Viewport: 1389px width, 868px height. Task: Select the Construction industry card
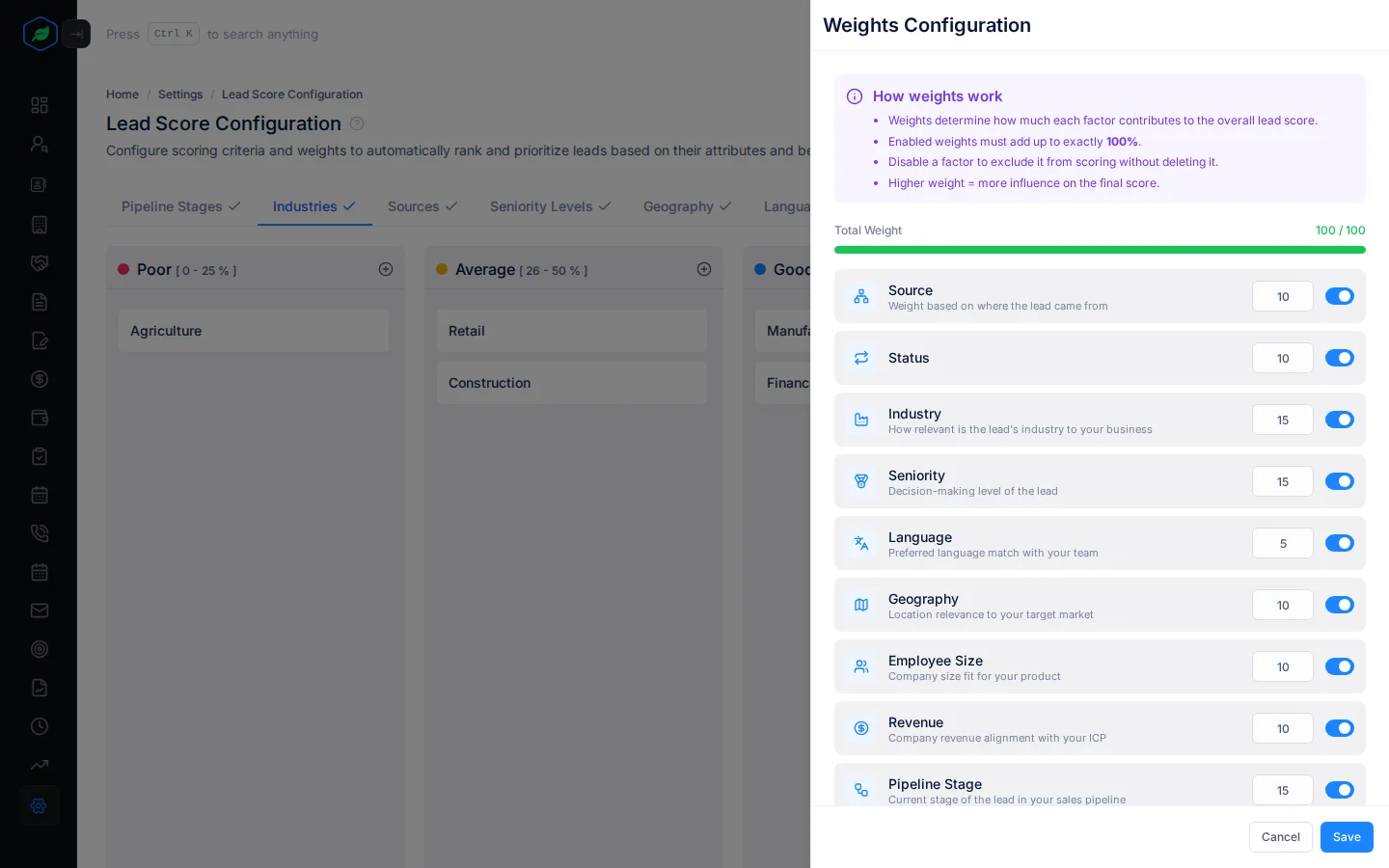572,383
